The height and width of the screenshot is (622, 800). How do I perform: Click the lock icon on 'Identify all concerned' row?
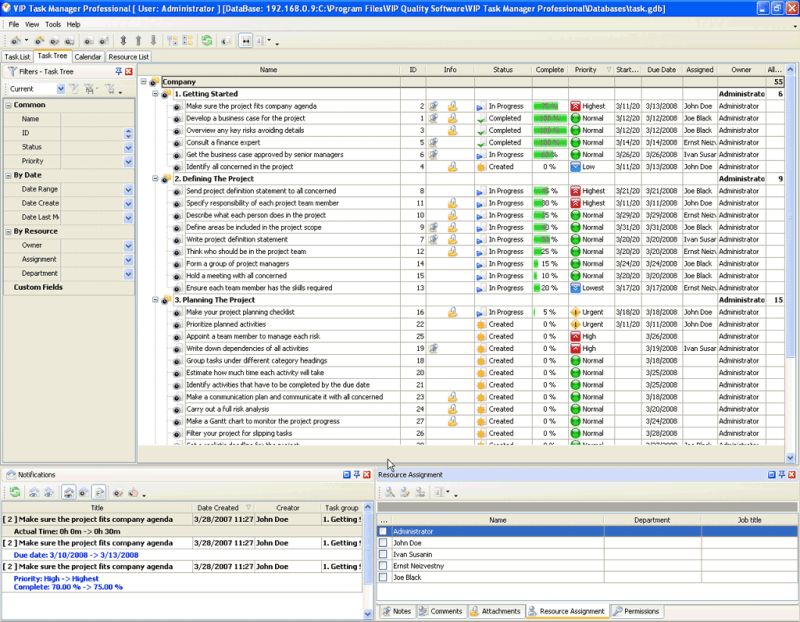452,167
